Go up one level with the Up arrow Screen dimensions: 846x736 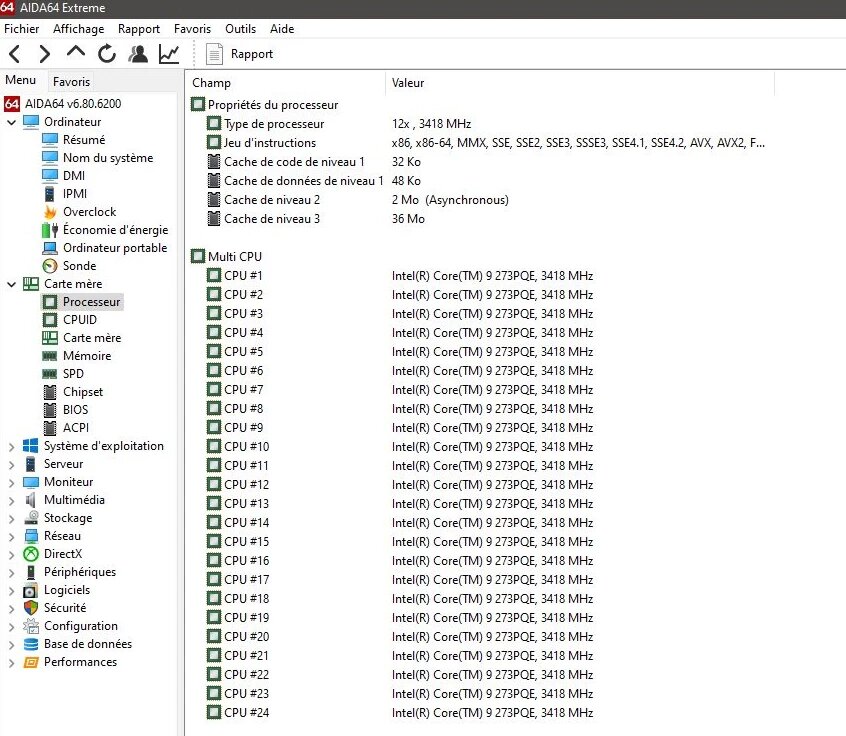76,52
